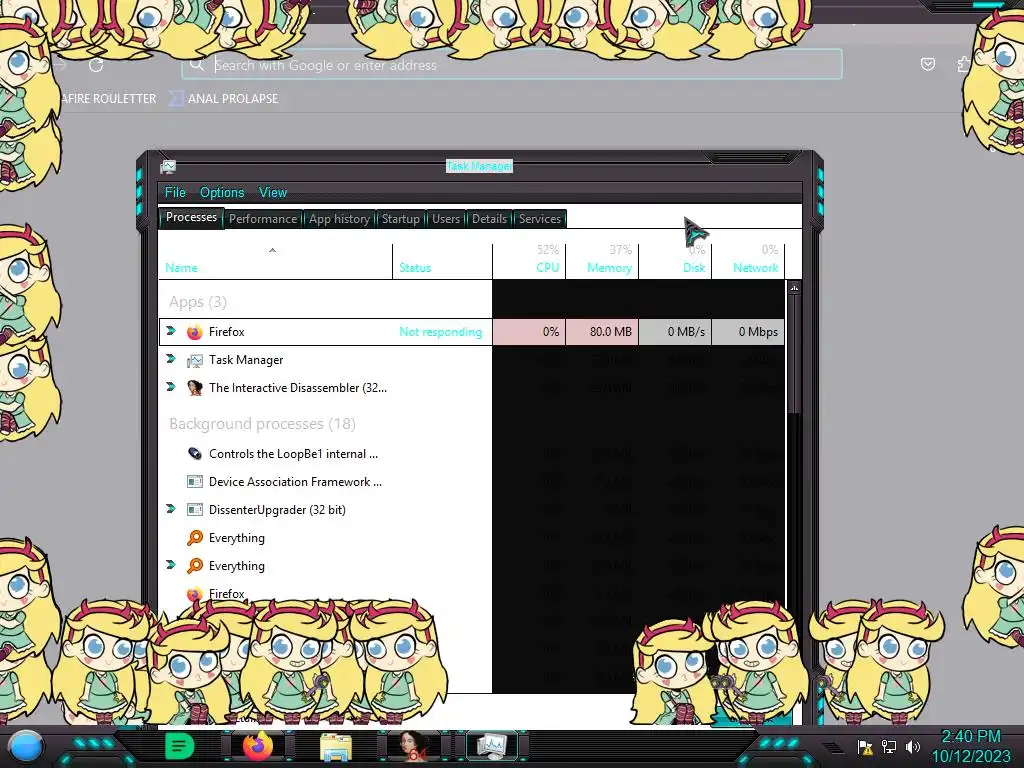The width and height of the screenshot is (1024, 768).
Task: Click Firefox reload page icon
Action: 96,65
